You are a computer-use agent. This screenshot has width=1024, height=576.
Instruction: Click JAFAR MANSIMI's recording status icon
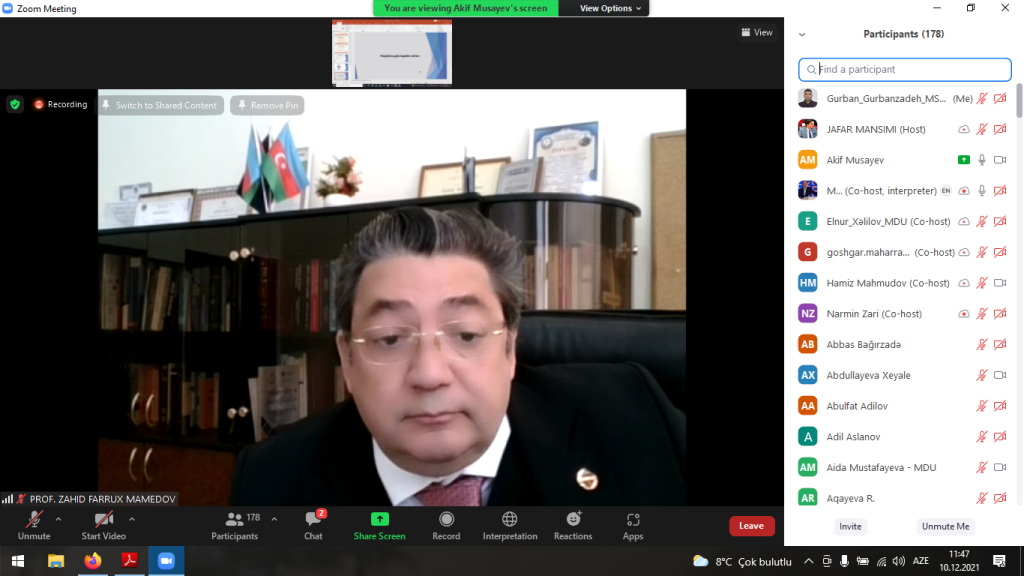coord(964,129)
